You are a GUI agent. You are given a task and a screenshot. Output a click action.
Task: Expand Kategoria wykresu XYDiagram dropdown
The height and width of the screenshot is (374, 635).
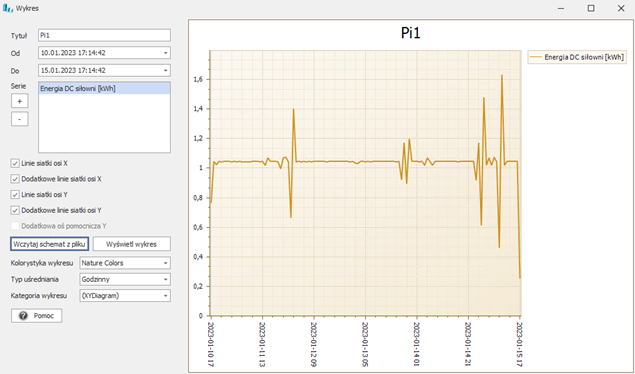[x=165, y=296]
